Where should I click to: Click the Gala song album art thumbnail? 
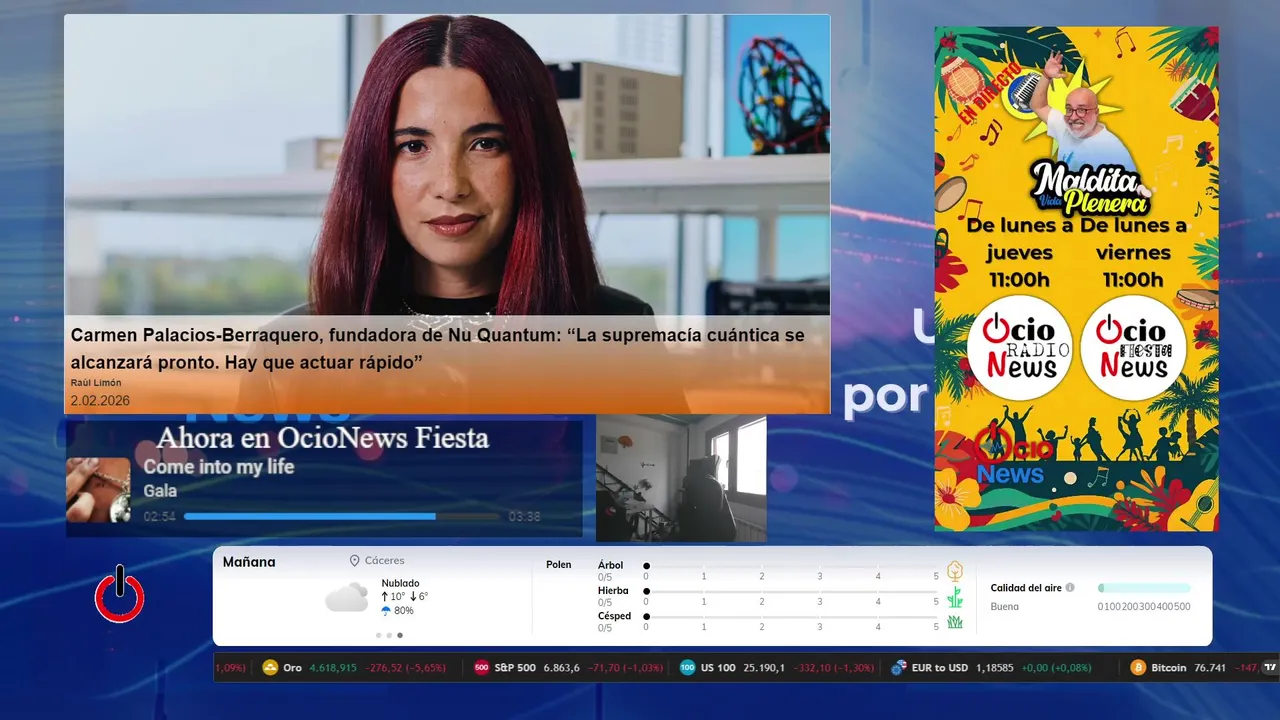(98, 490)
